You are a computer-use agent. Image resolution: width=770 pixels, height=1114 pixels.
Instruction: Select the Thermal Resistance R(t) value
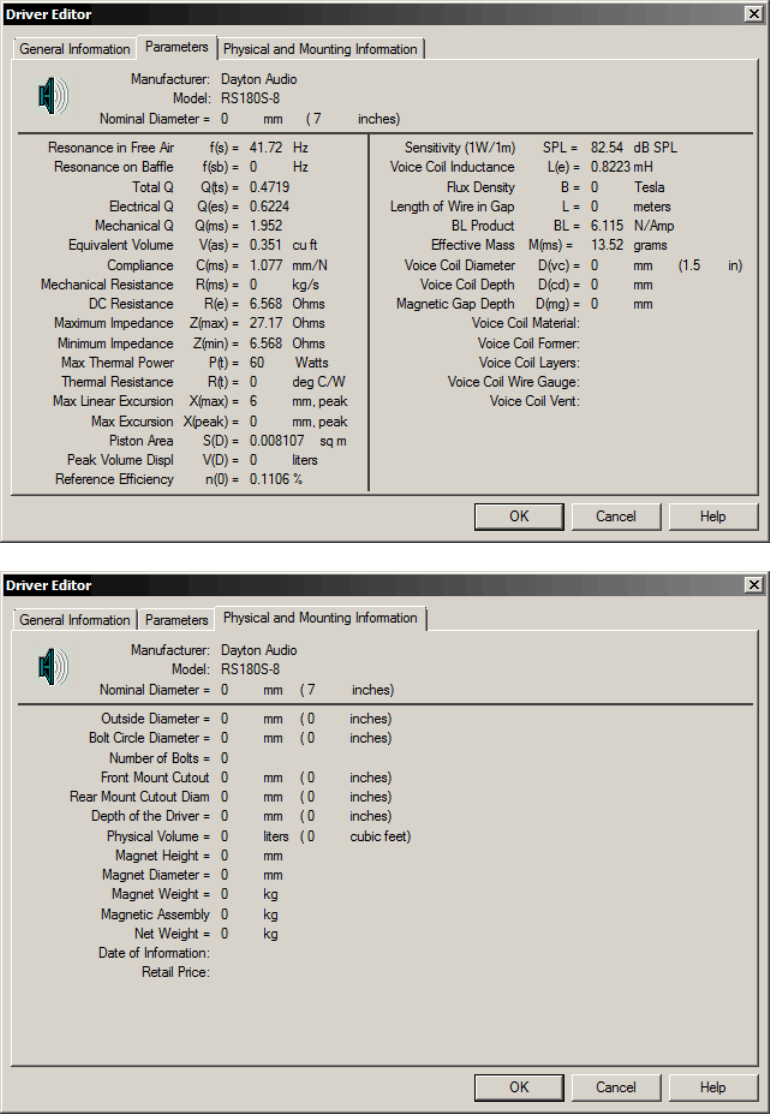pyautogui.click(x=253, y=382)
